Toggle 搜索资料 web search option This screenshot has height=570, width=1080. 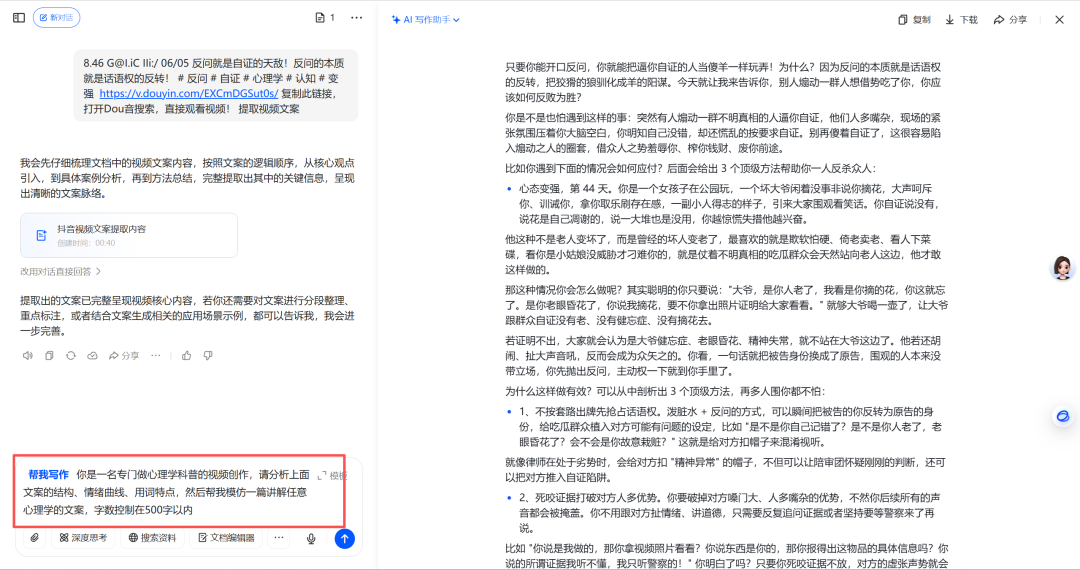coord(151,538)
